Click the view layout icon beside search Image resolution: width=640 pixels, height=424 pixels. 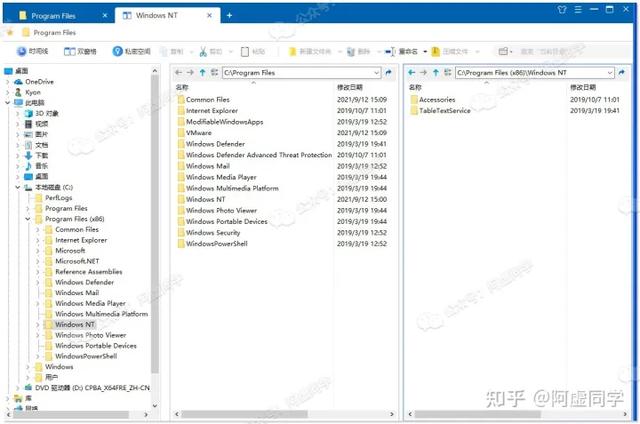(x=504, y=51)
